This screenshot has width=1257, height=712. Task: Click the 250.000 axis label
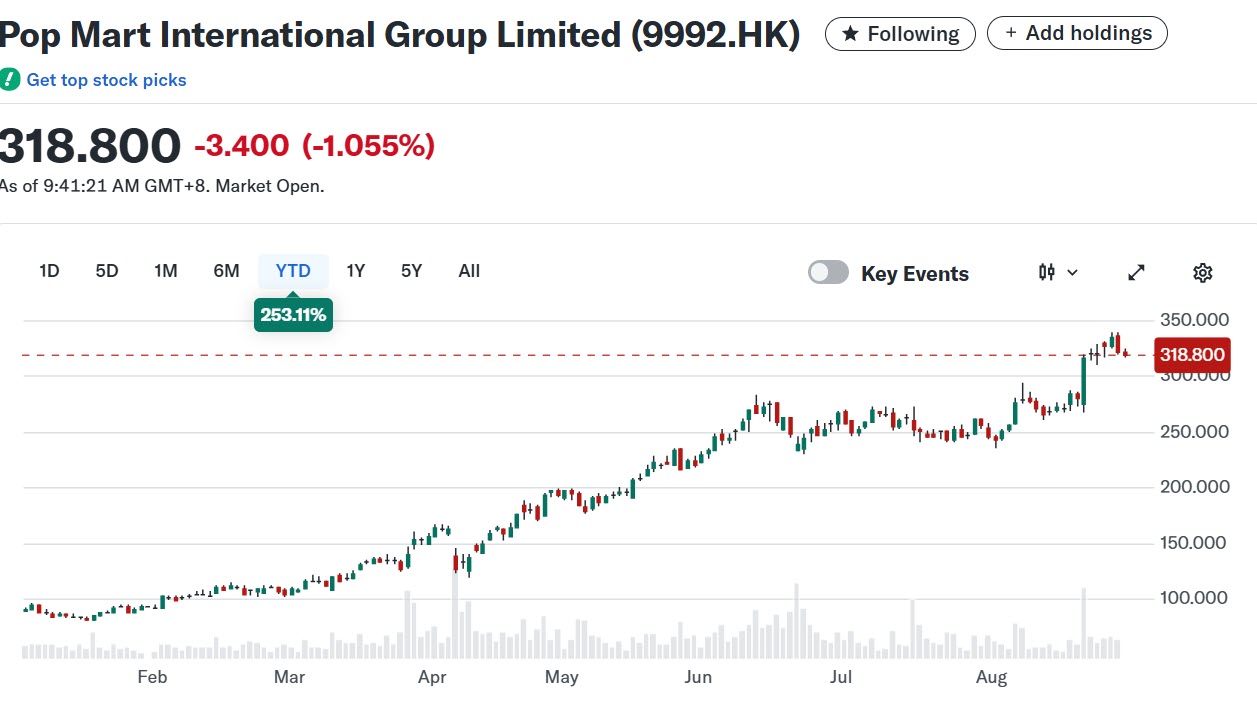tap(1195, 432)
